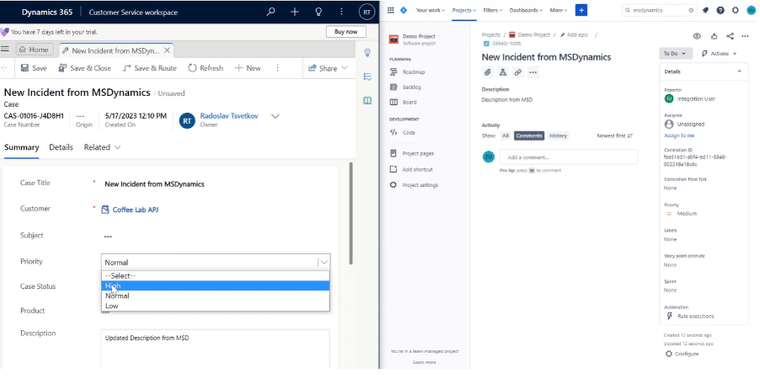Open the Jira app switcher grid icon
Image resolution: width=760 pixels, height=378 pixels.
tap(391, 10)
